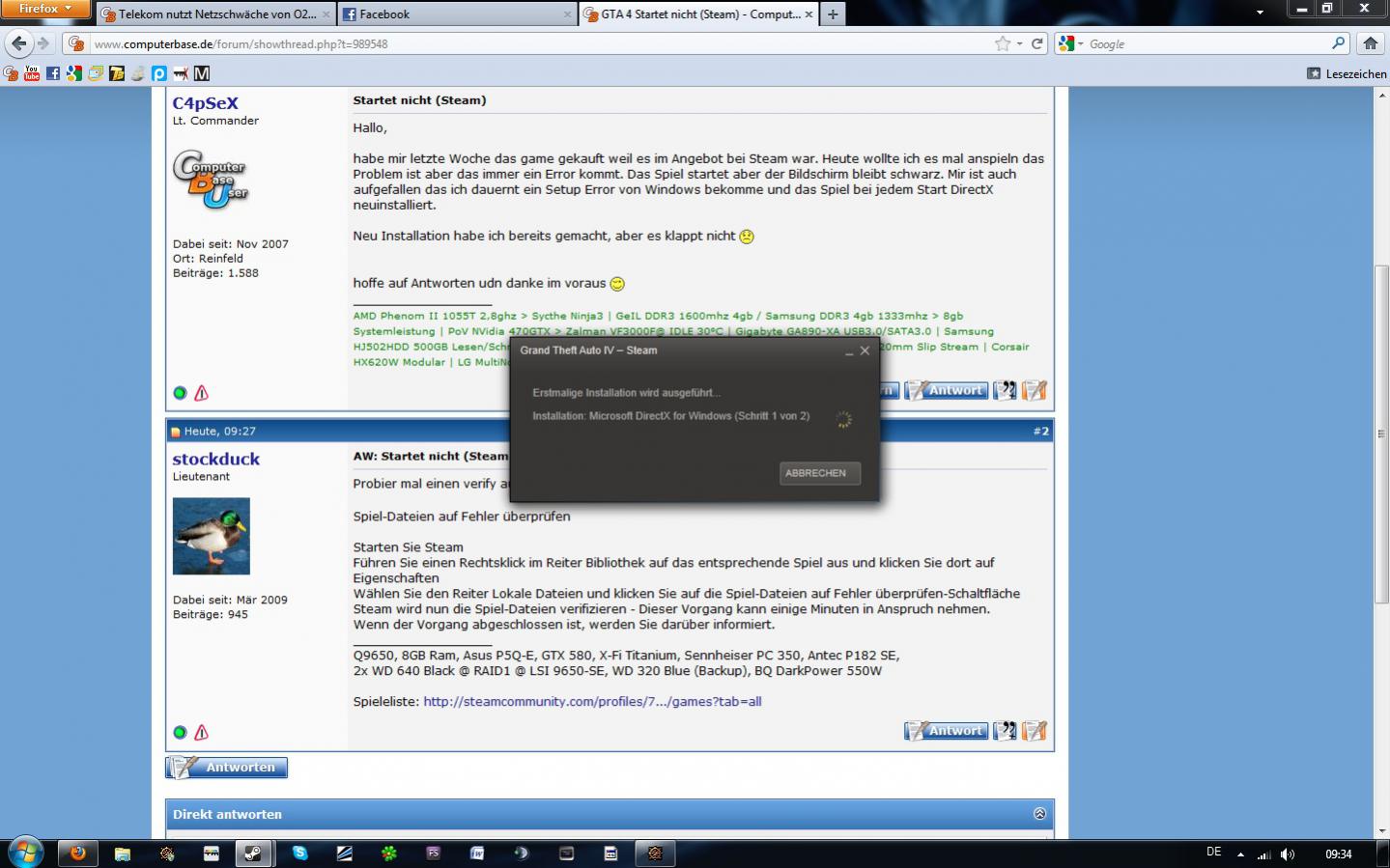Bookmark this page with the star icon
Viewport: 1390px width, 868px height.
point(1003,43)
